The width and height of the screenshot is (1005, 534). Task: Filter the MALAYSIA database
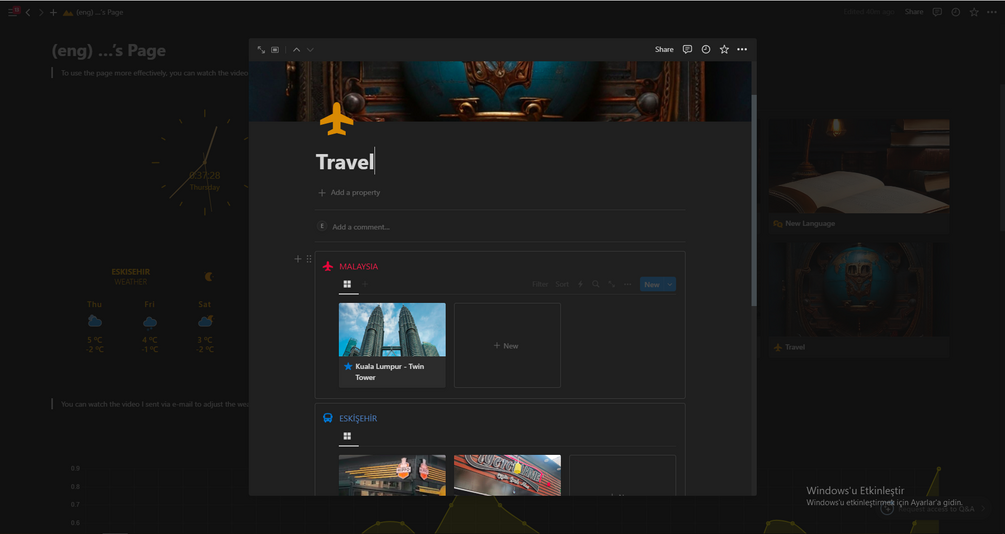[540, 284]
